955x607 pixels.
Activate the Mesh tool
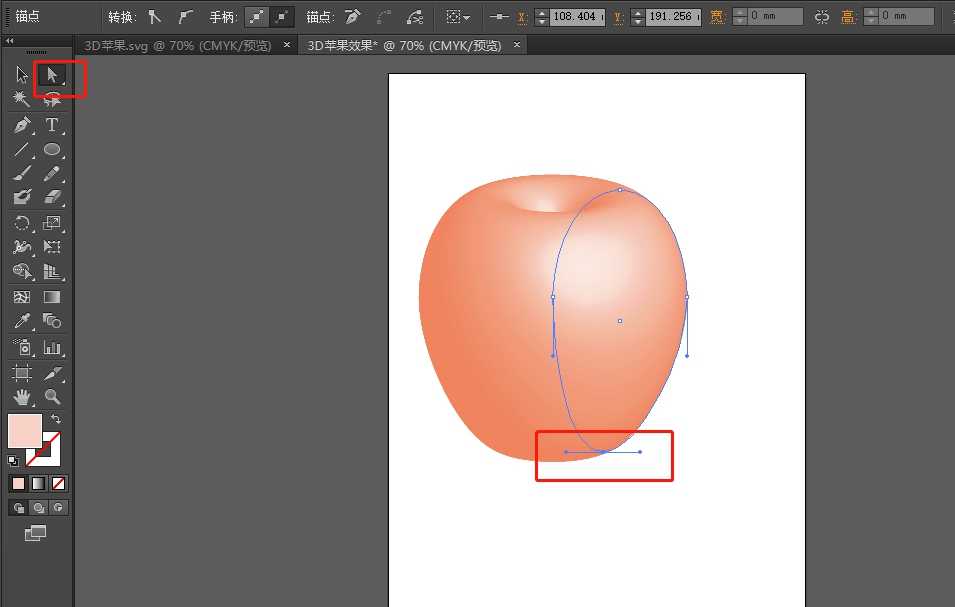click(x=20, y=296)
